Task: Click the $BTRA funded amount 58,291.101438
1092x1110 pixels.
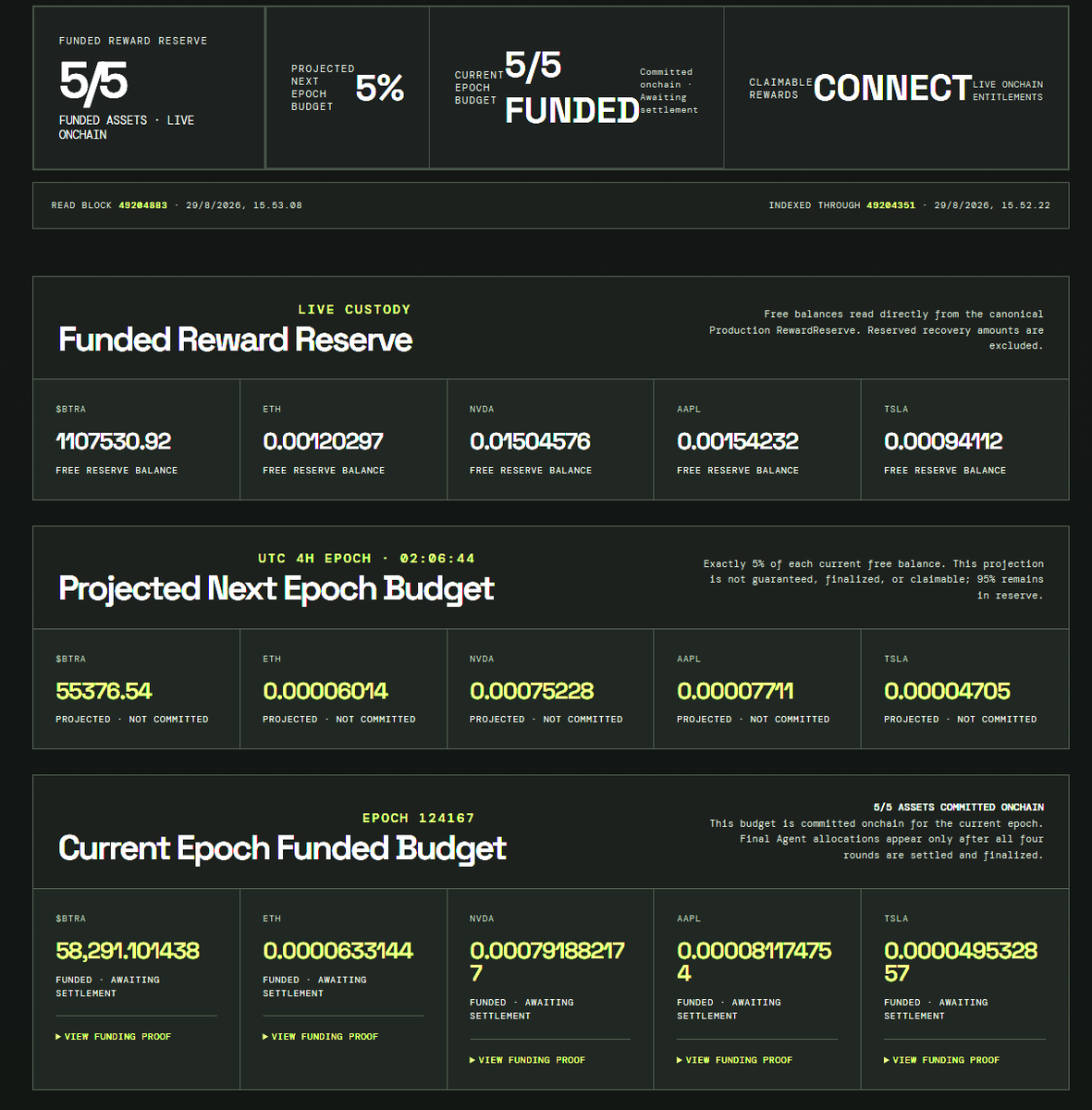Action: (128, 951)
